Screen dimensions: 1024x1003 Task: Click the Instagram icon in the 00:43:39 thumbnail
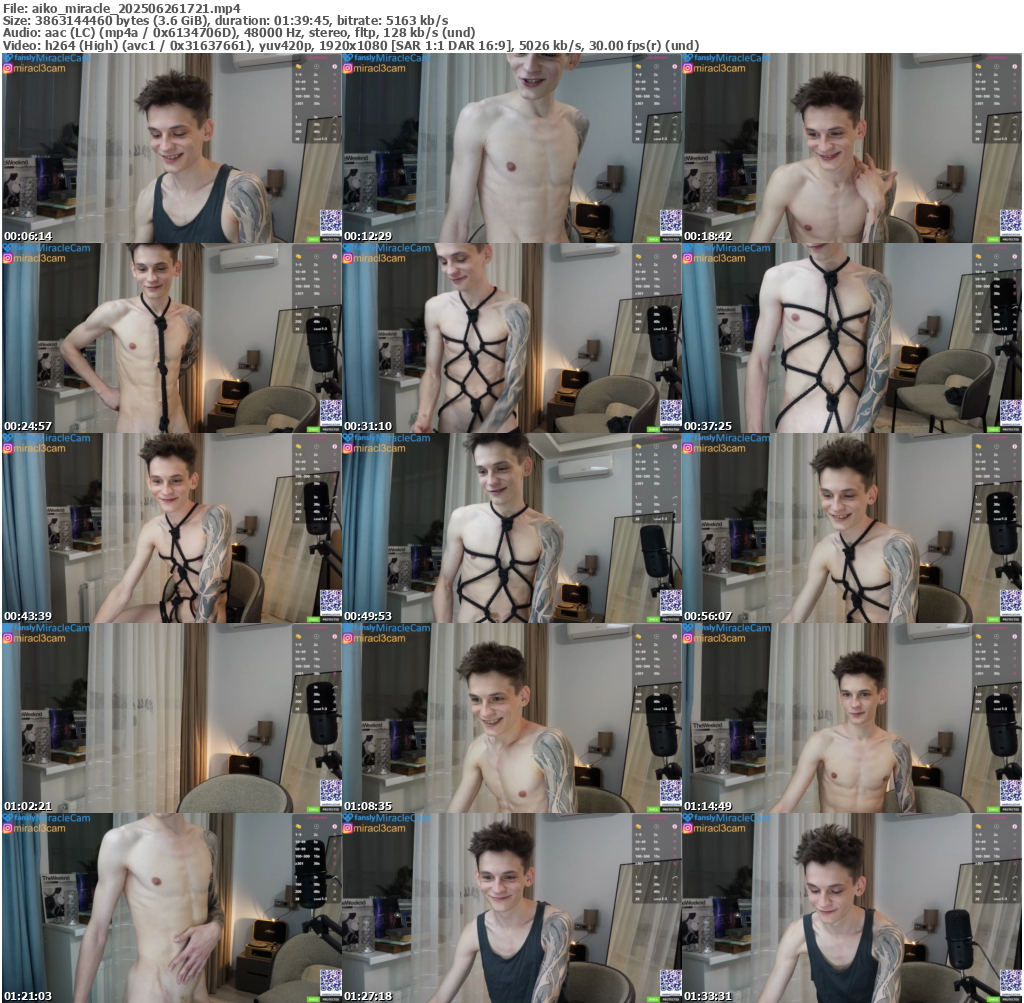(7, 448)
